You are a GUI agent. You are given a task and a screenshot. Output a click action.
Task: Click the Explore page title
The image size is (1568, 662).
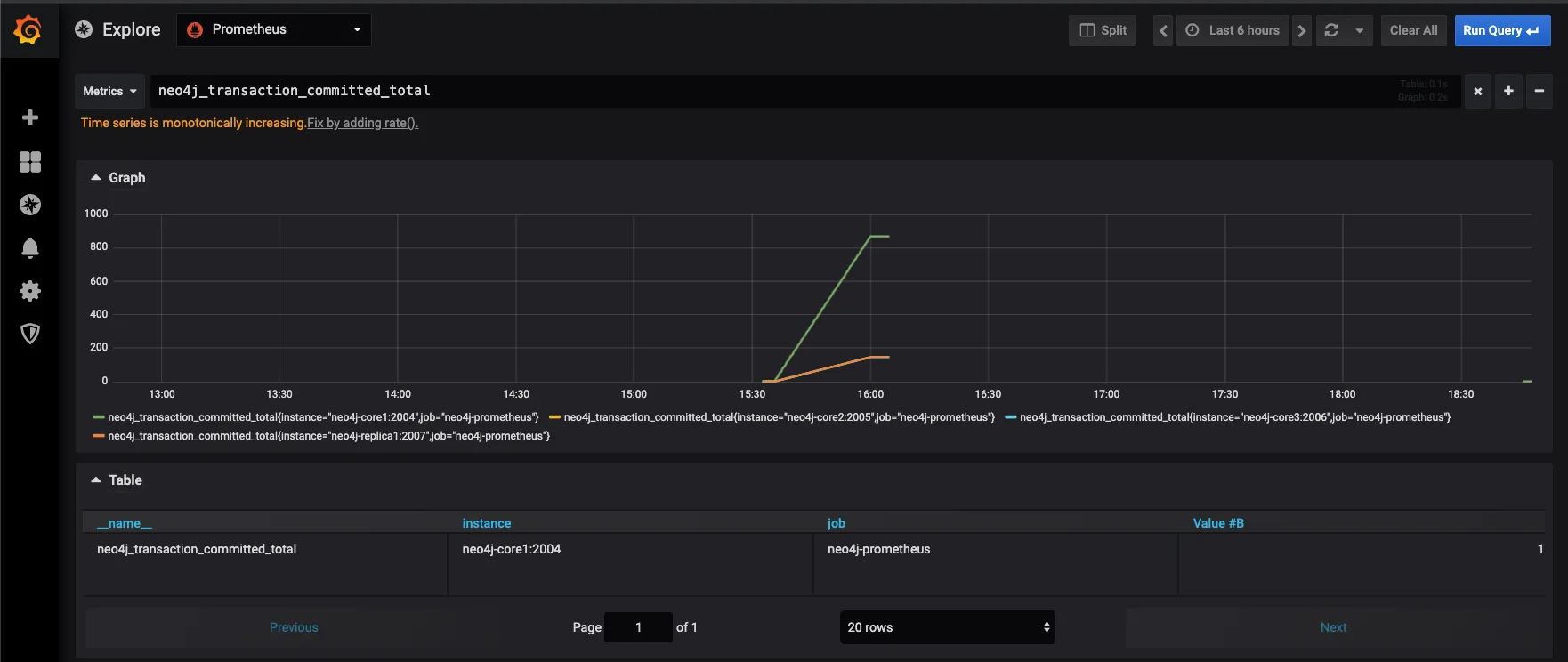(132, 29)
